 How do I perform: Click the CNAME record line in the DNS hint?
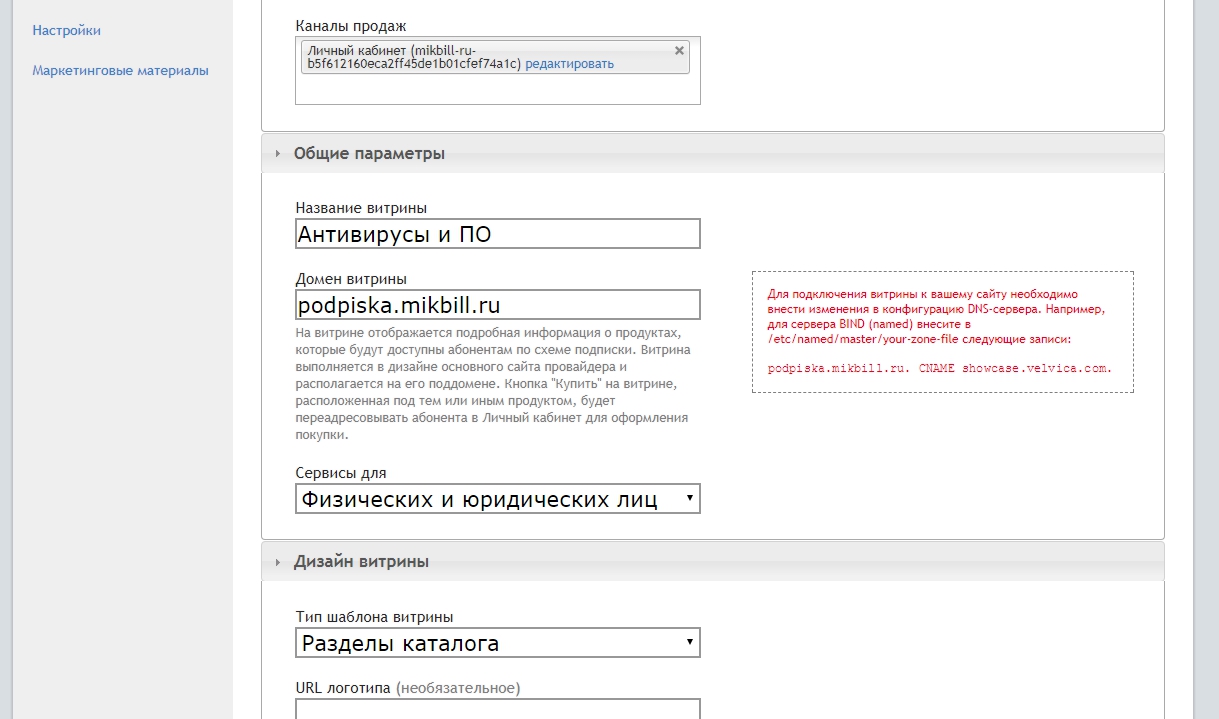click(x=939, y=368)
